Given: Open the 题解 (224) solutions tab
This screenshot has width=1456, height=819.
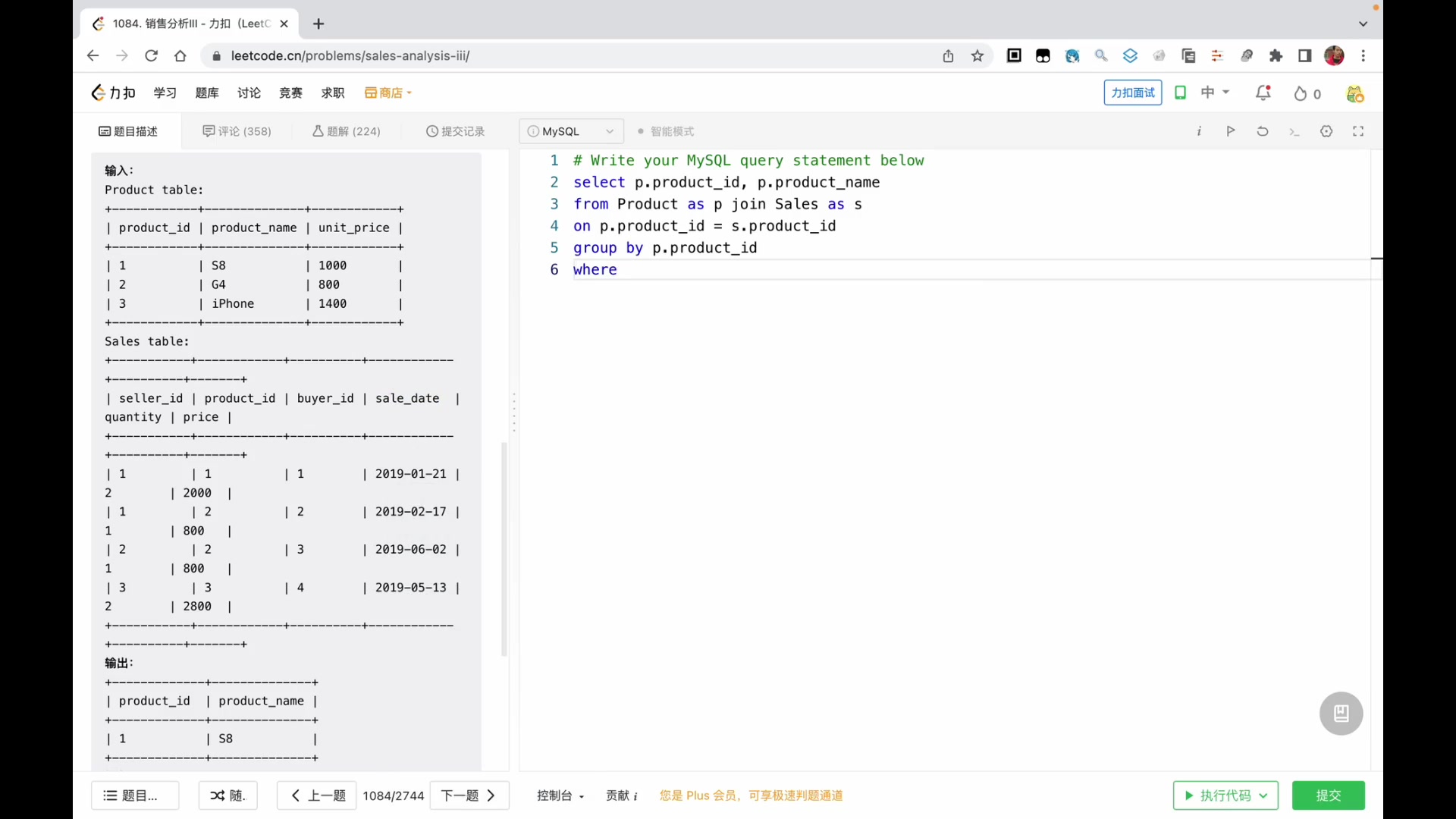Looking at the screenshot, I should tap(347, 131).
